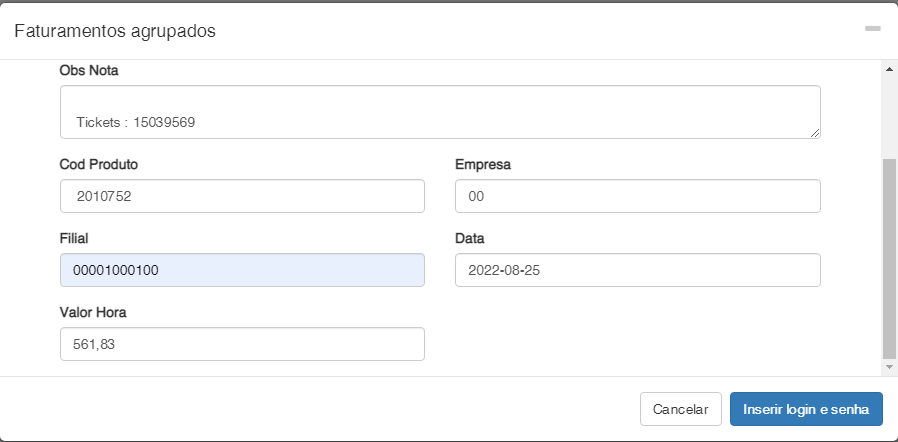Click the Empresa label text
The height and width of the screenshot is (442, 898).
click(x=483, y=164)
